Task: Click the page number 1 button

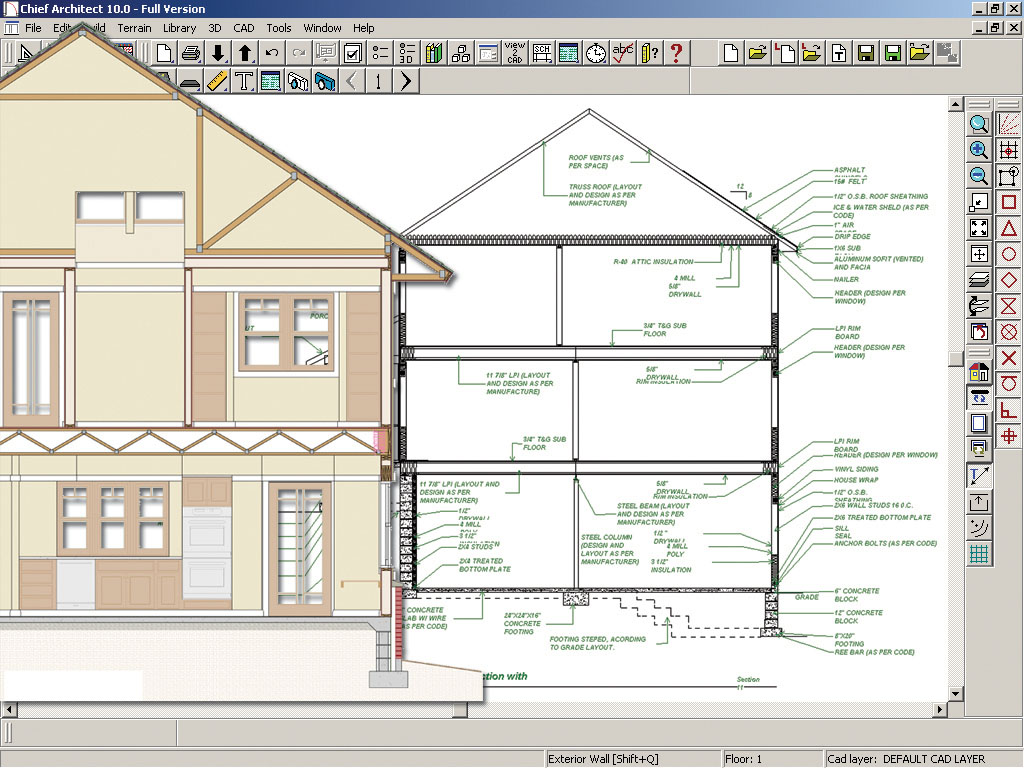Action: [378, 82]
